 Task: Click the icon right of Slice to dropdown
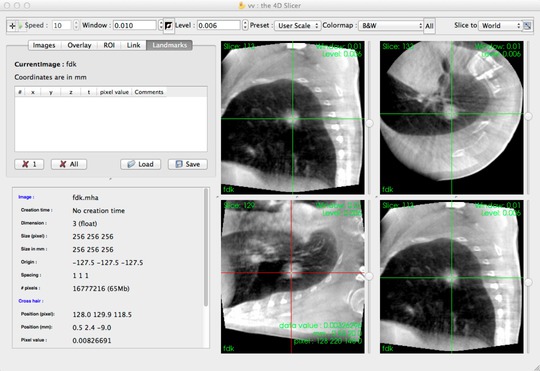[x=527, y=25]
